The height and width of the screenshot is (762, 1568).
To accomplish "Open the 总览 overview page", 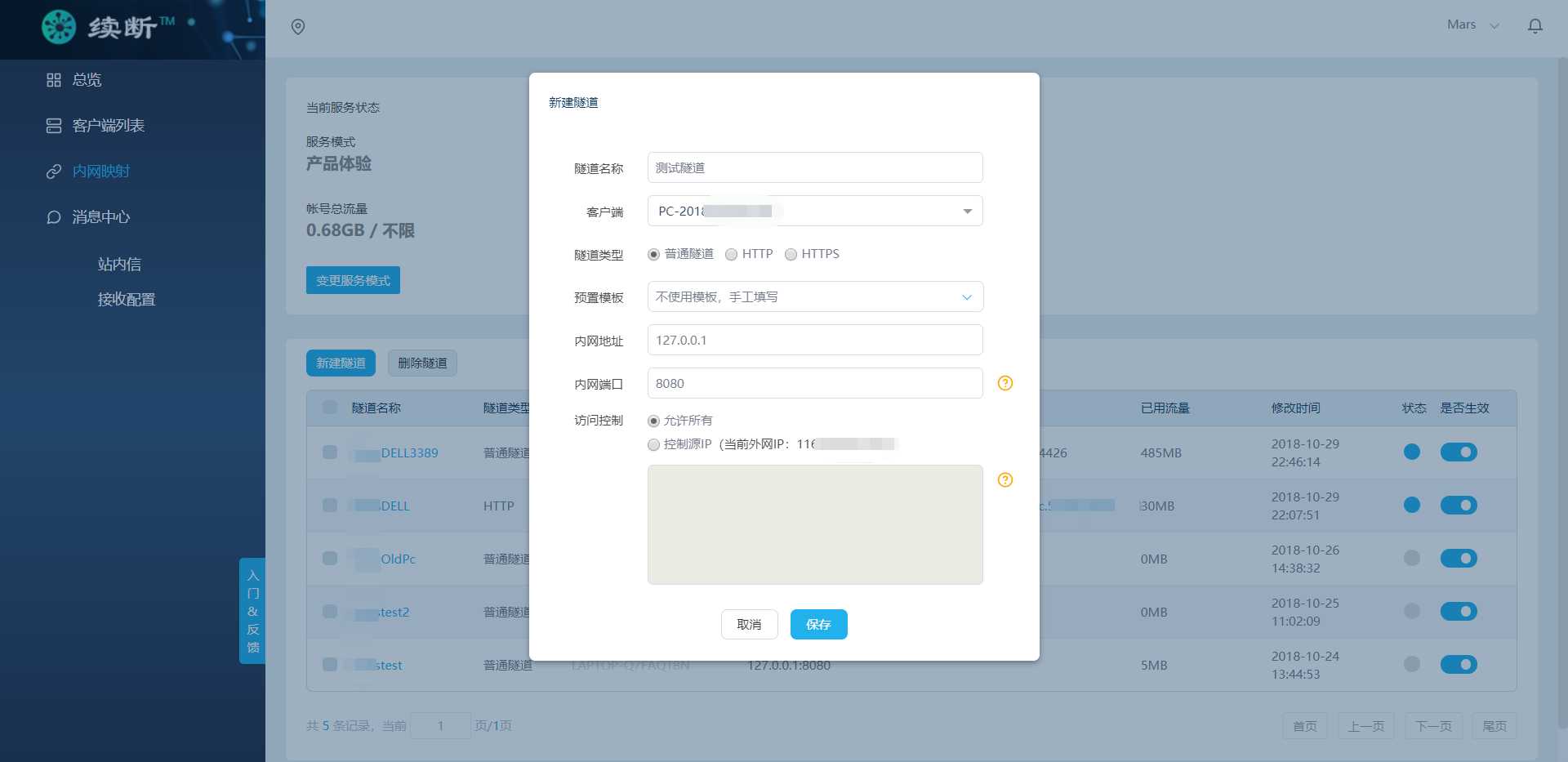I will 87,80.
